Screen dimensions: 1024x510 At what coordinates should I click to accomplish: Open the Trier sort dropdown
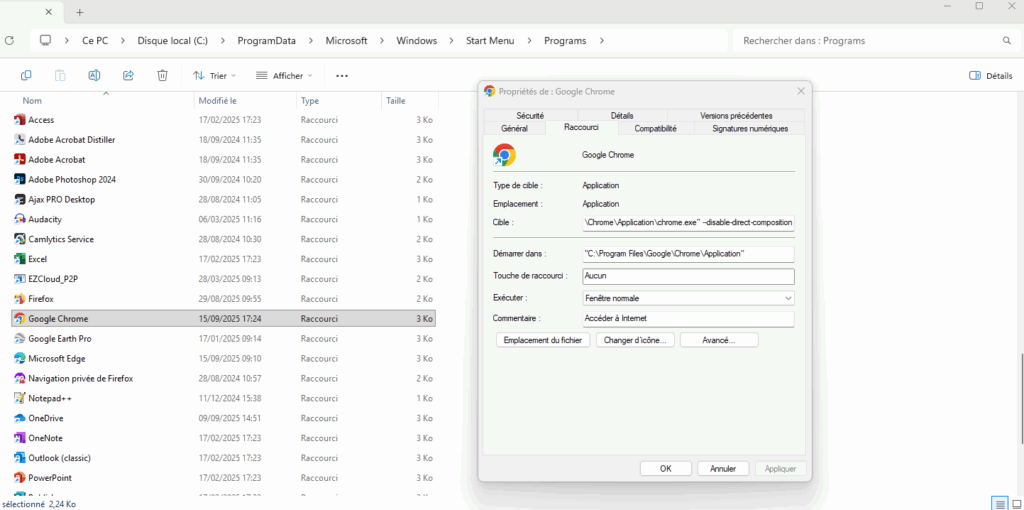pyautogui.click(x=214, y=76)
